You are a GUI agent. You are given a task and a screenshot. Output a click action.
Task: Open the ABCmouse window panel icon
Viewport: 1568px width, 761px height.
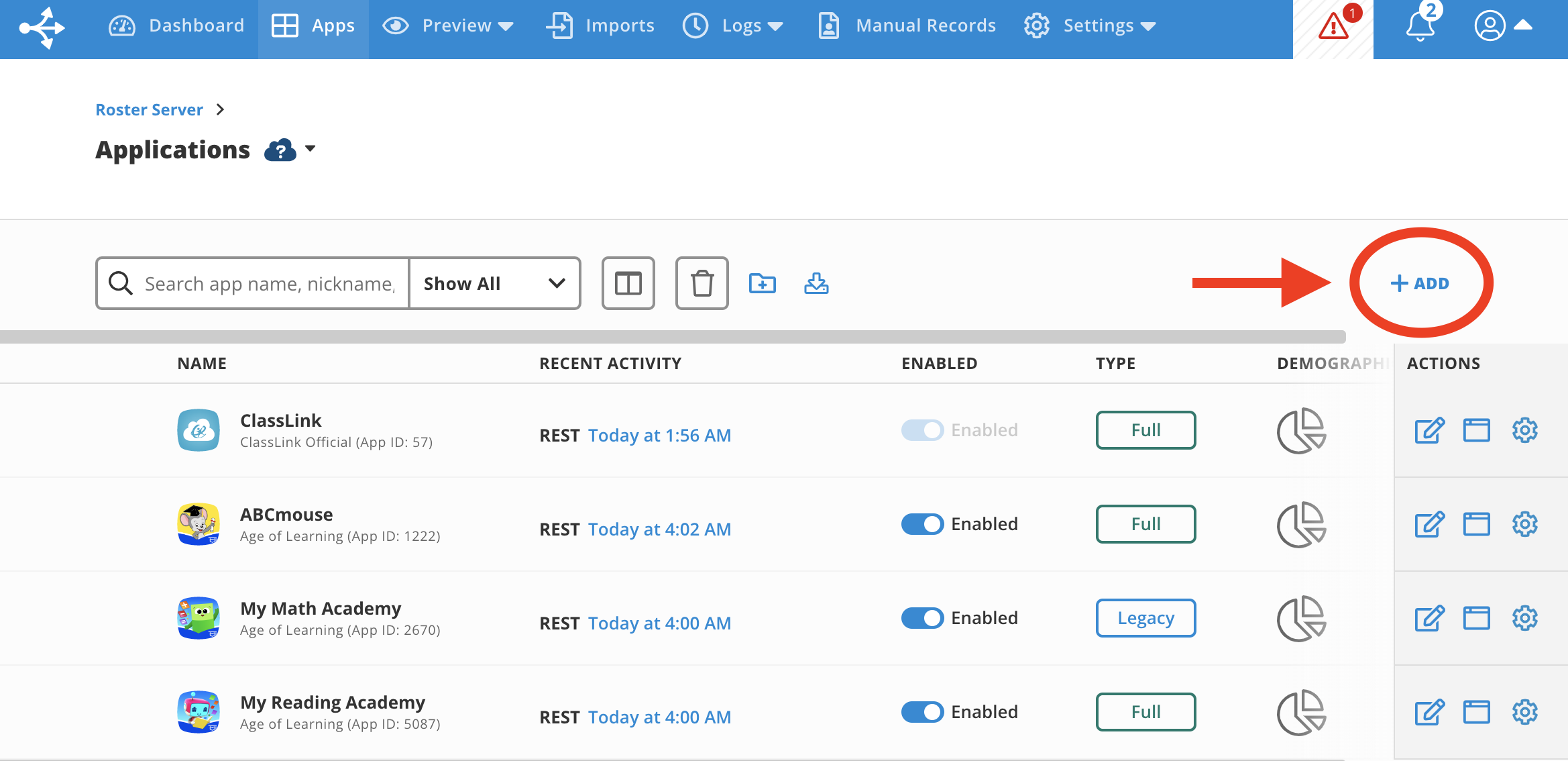[x=1477, y=524]
